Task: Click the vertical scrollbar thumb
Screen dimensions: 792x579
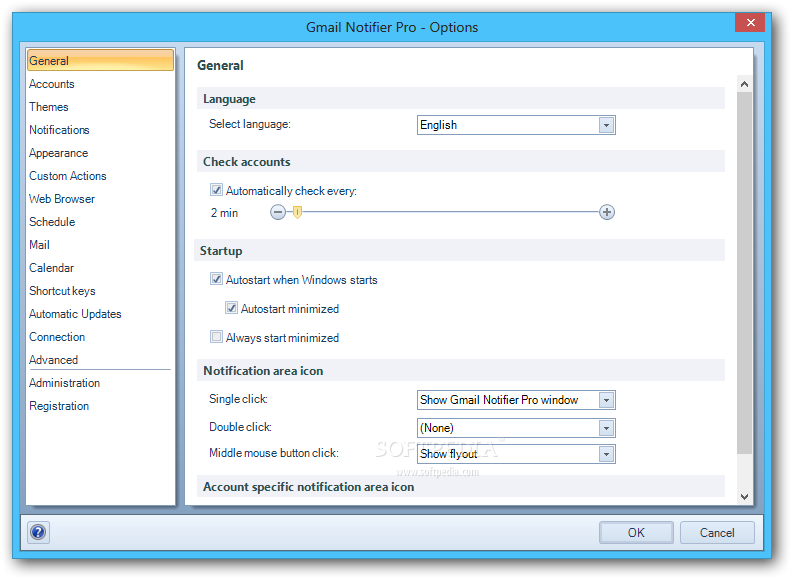Action: pos(744,273)
